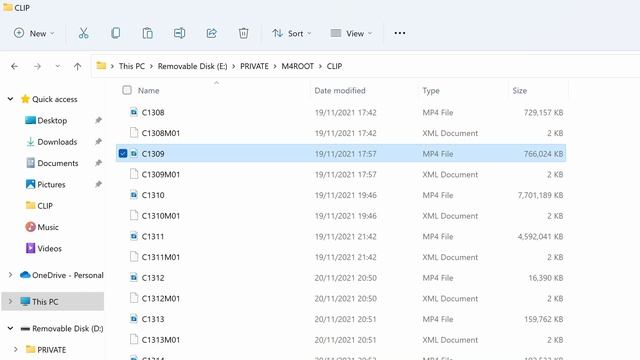Select the C1310M01 file name

tap(160, 216)
